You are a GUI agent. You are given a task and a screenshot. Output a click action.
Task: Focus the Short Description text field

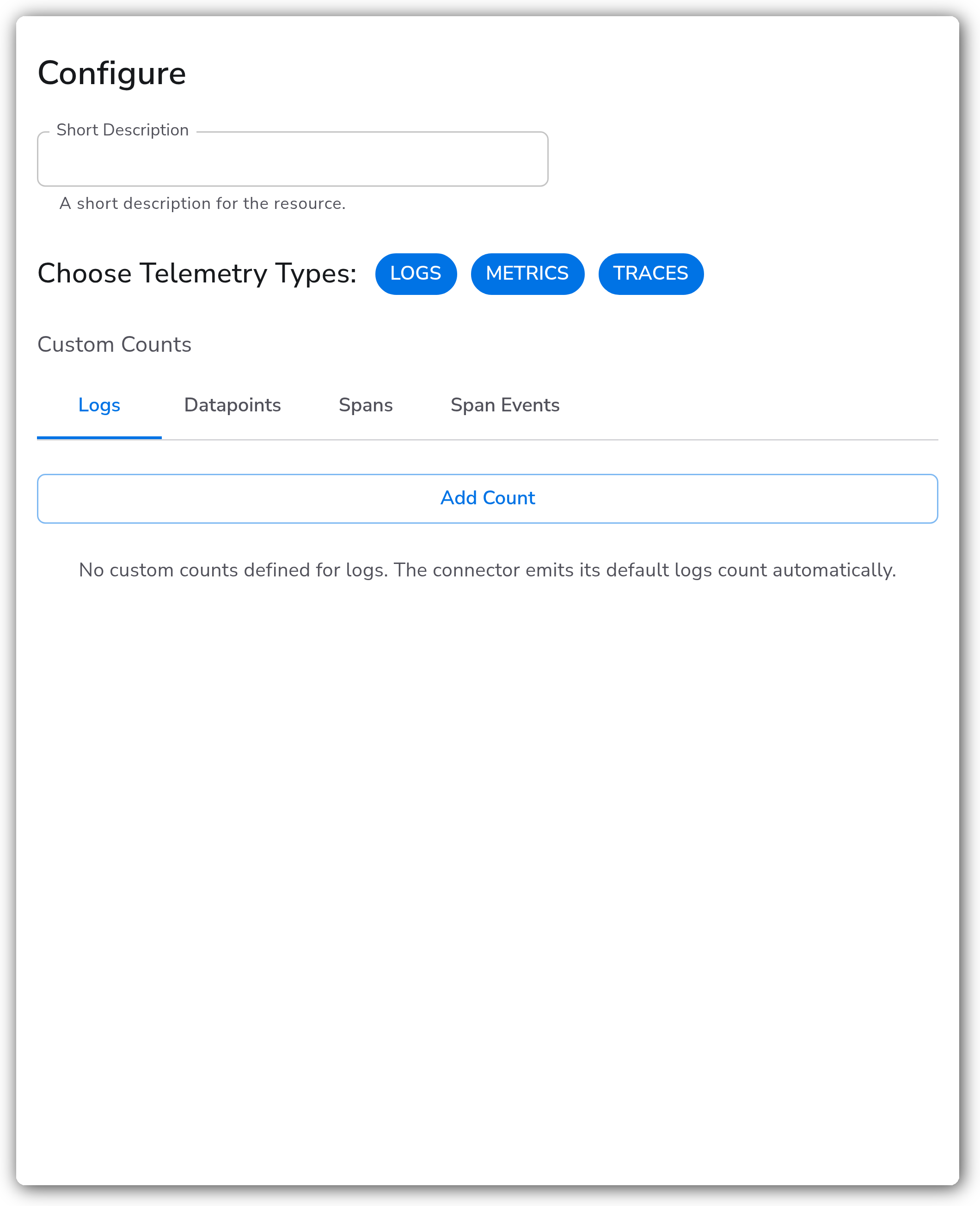click(x=293, y=159)
